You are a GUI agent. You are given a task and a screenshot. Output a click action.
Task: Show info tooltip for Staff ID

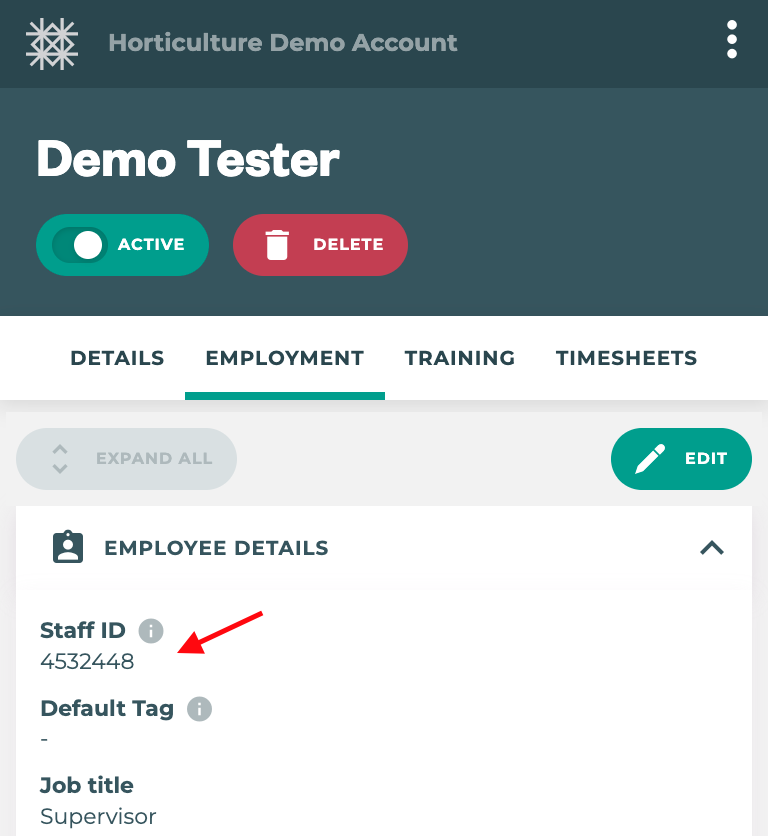150,631
